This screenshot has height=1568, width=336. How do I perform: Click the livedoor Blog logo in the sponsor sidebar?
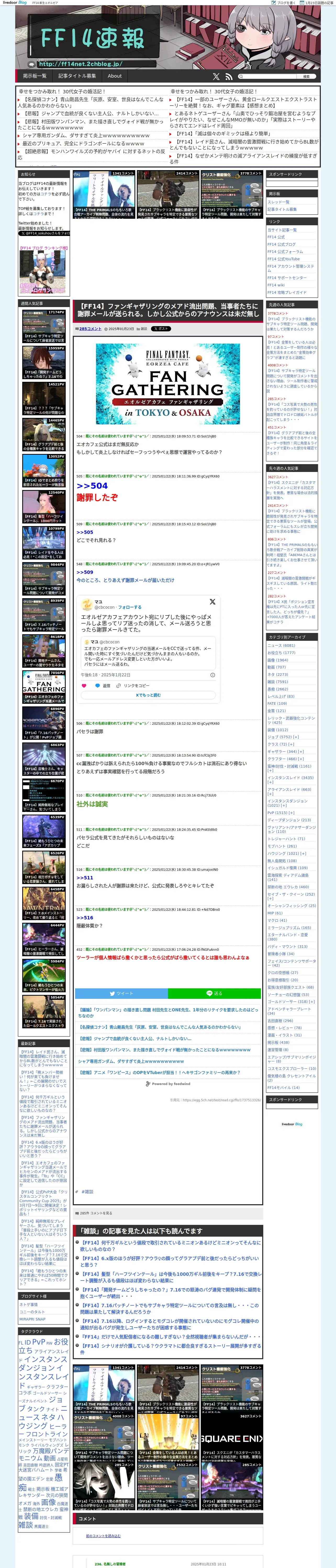click(x=292, y=1124)
